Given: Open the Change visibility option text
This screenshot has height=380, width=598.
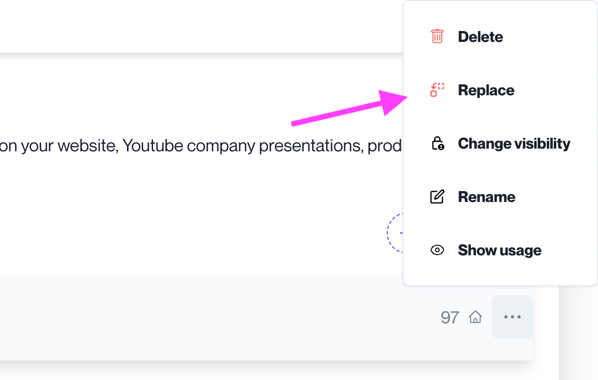Looking at the screenshot, I should [x=514, y=143].
